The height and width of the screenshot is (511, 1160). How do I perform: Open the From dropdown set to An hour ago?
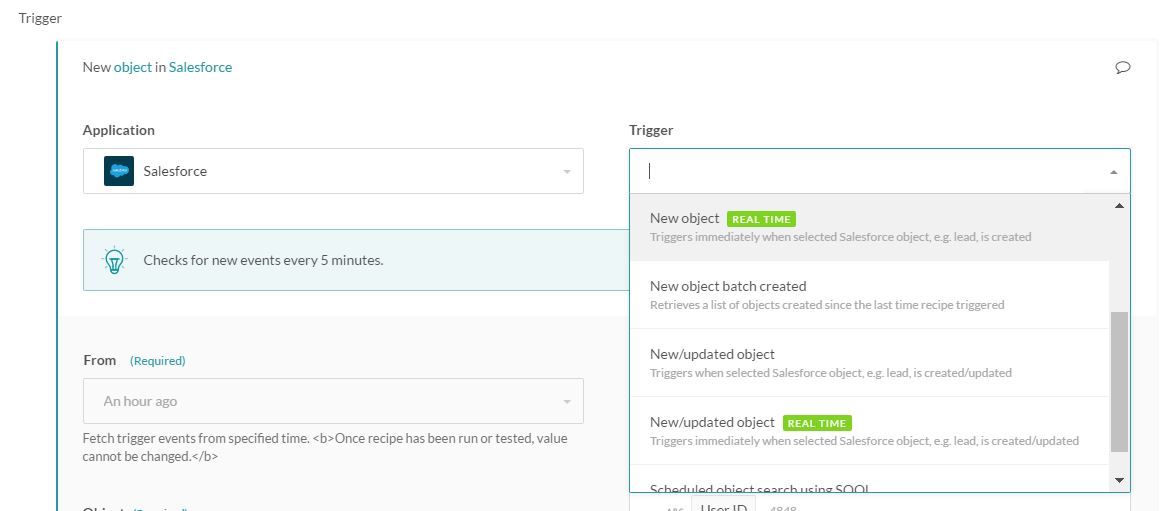click(x=333, y=401)
